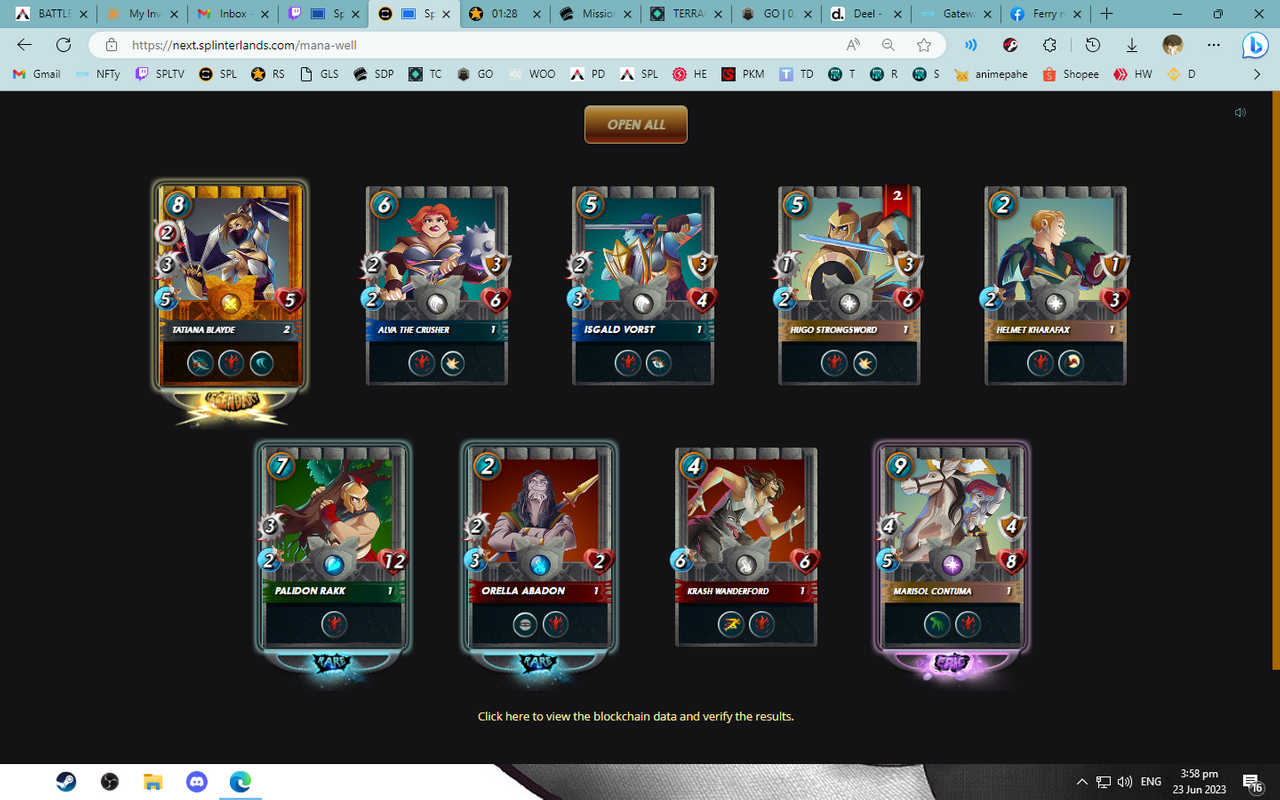The width and height of the screenshot is (1280, 800).
Task: Open browser downloads arrow icon
Action: point(1132,45)
